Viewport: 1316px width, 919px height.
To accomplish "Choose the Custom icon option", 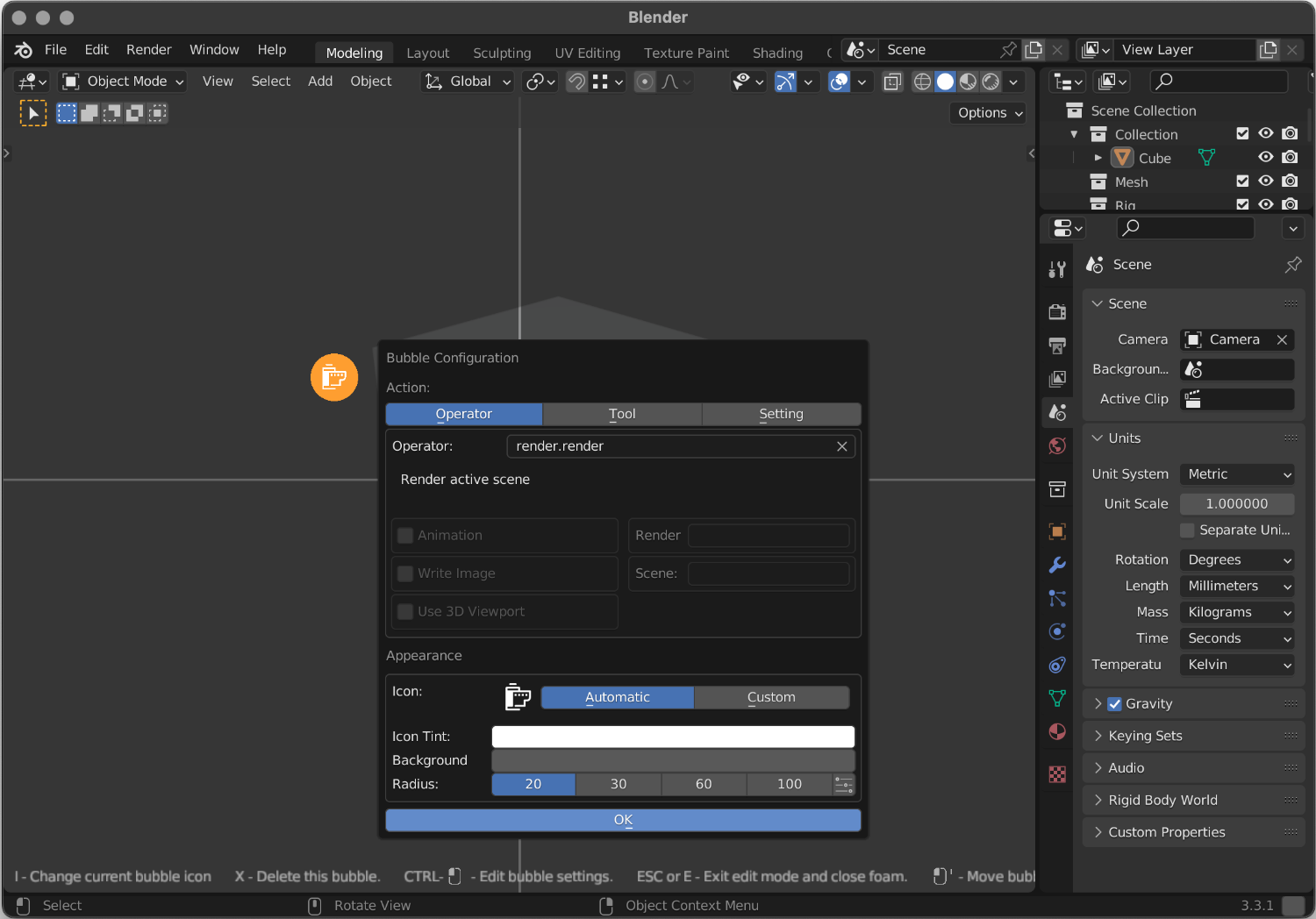I will tap(771, 697).
